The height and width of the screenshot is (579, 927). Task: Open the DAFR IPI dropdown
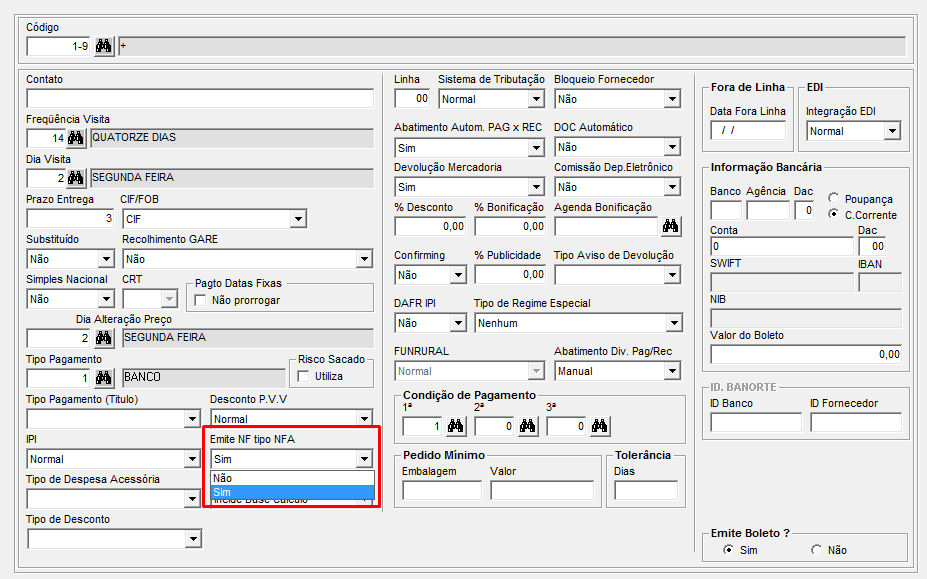(458, 324)
